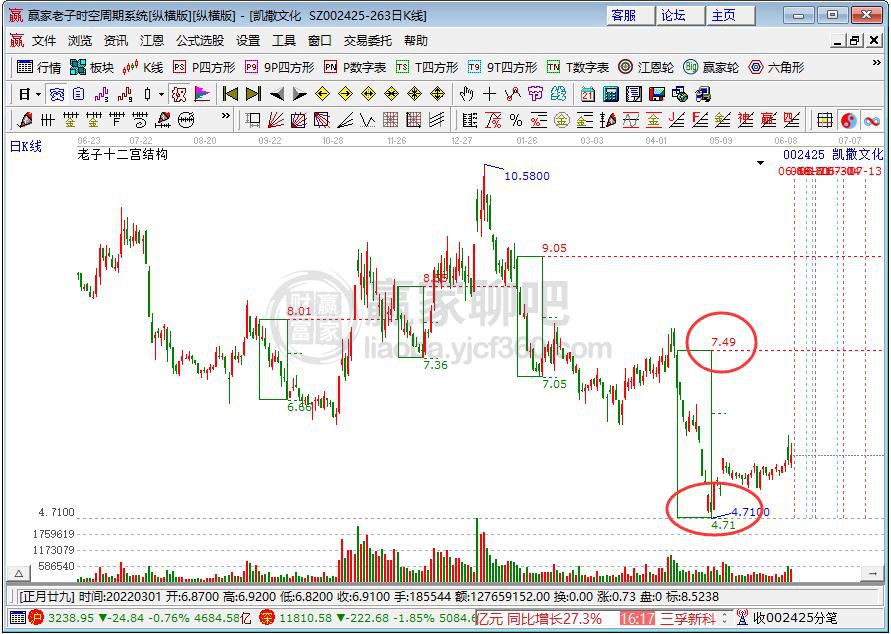Image resolution: width=891 pixels, height=634 pixels.
Task: Click the 主页 button
Action: [x=730, y=16]
